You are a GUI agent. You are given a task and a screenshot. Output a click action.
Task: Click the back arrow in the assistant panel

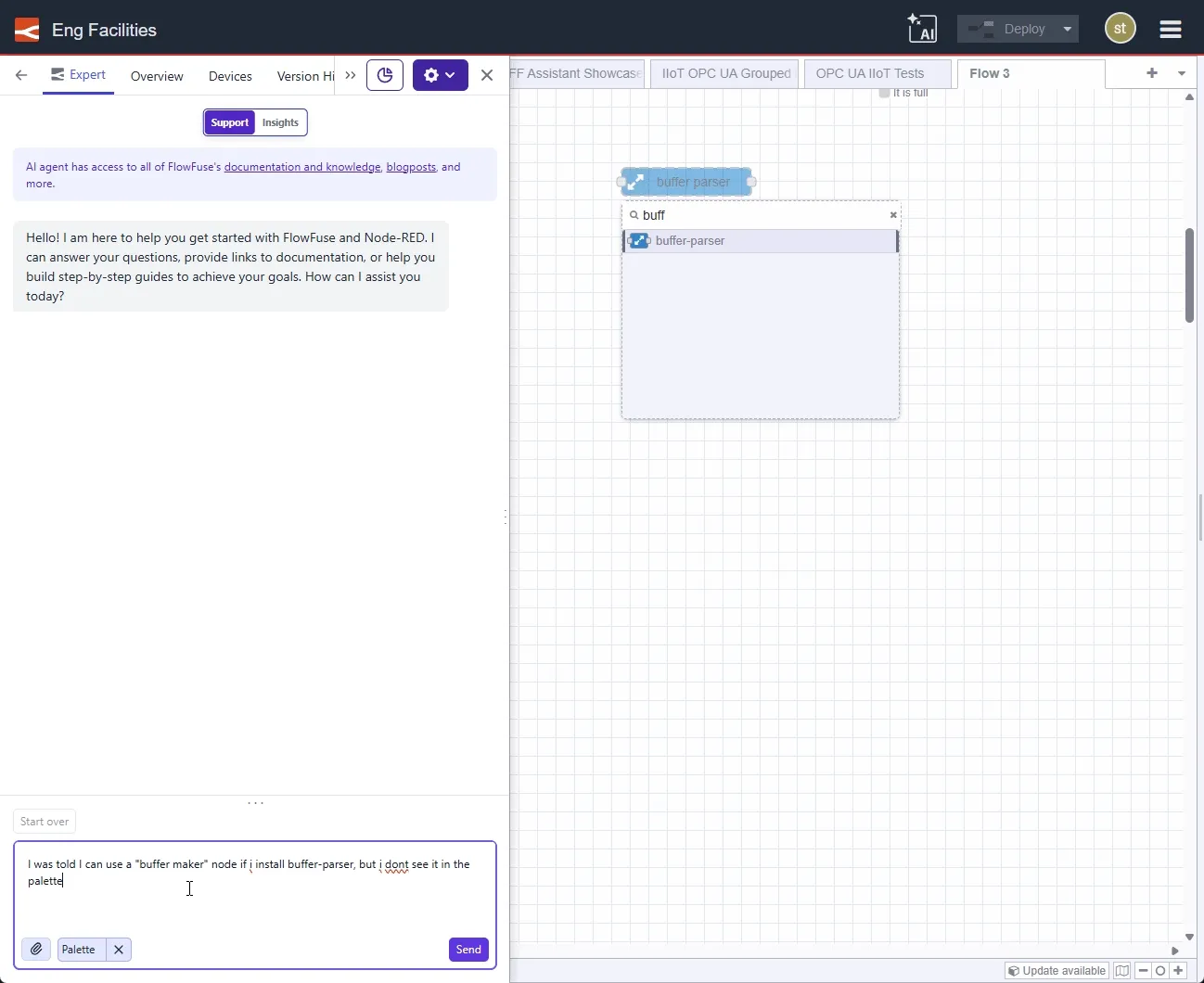[20, 75]
